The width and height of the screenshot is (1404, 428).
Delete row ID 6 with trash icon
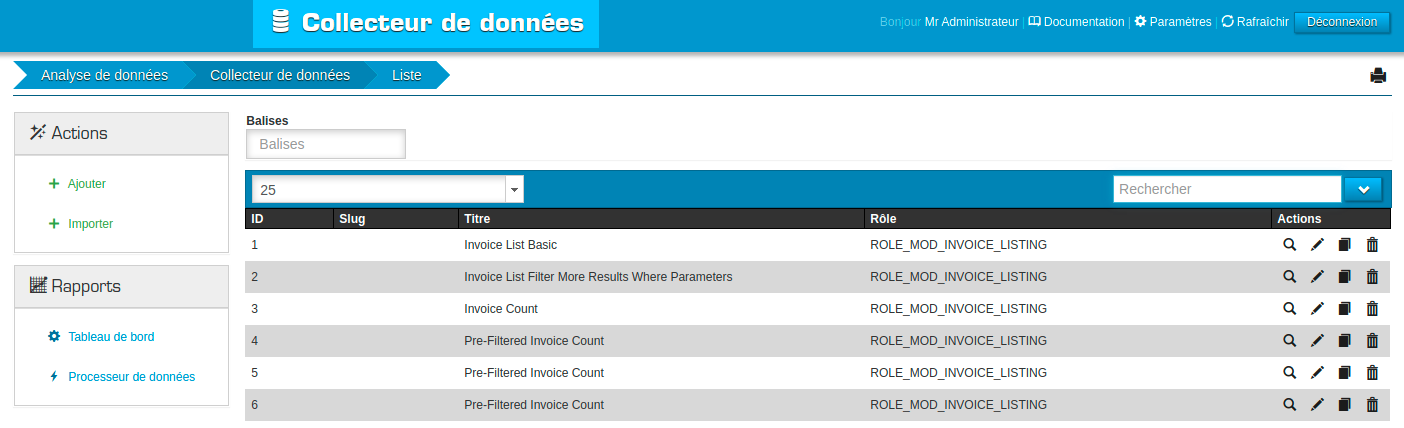tap(1372, 405)
